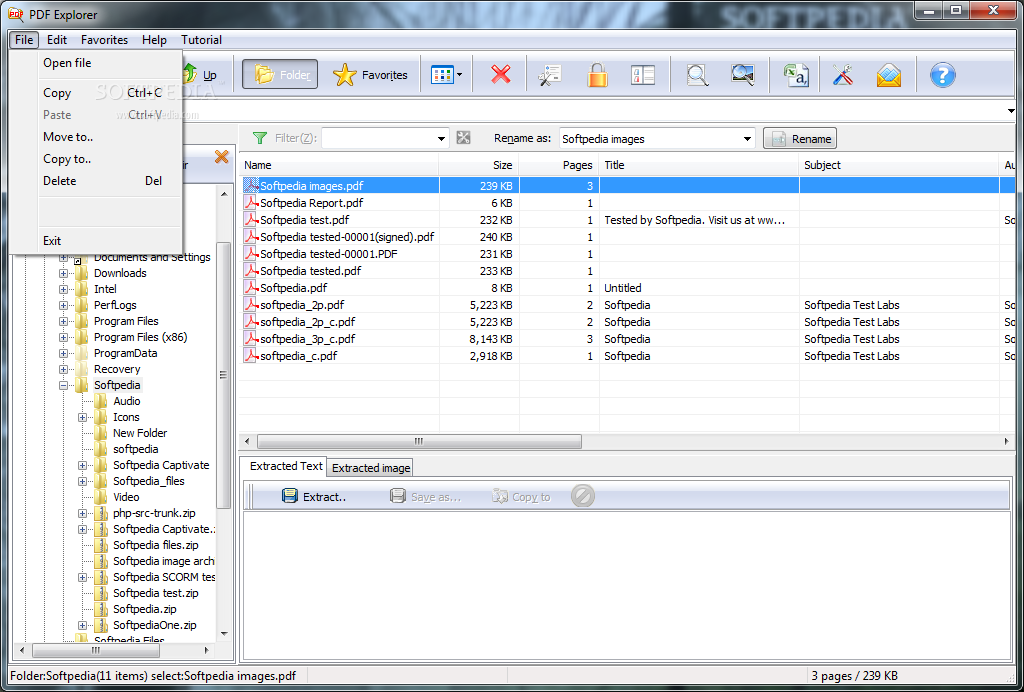Click the colored grid view icon

442,74
